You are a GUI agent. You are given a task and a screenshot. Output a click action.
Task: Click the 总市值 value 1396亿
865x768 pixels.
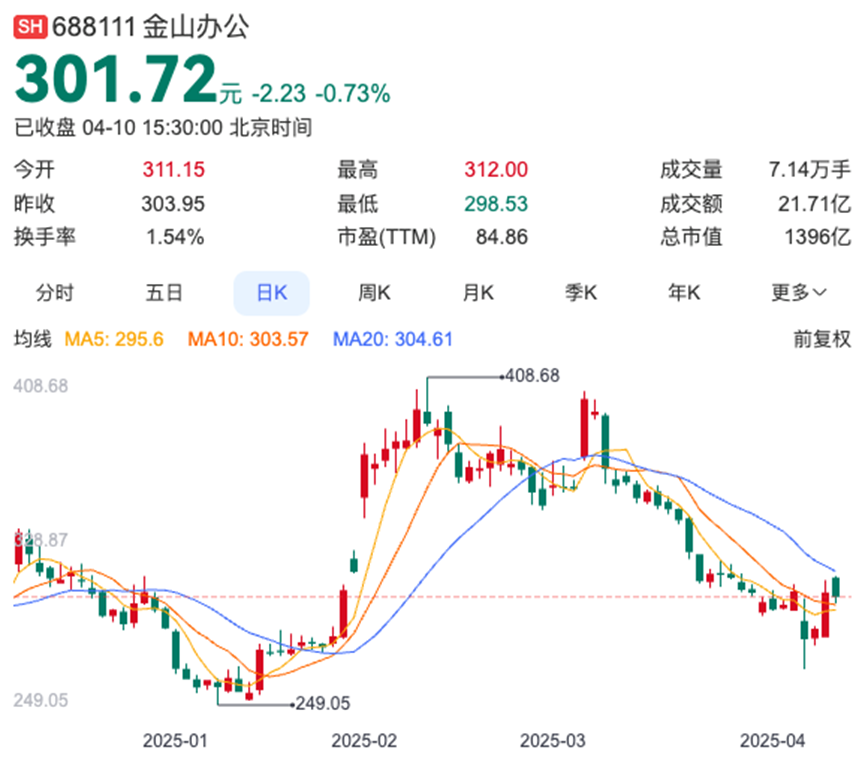(x=818, y=237)
